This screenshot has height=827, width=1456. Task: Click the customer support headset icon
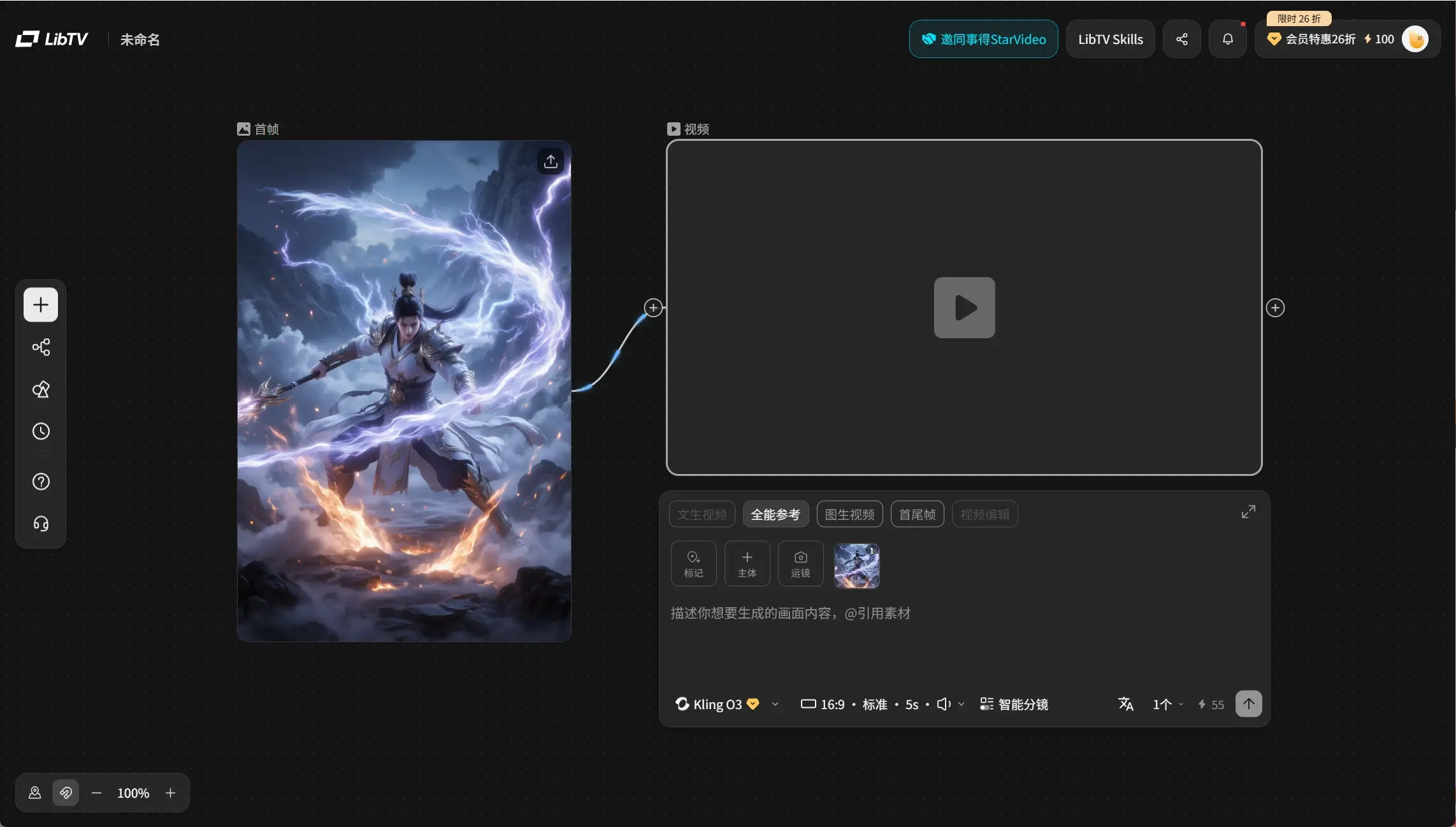[x=41, y=524]
